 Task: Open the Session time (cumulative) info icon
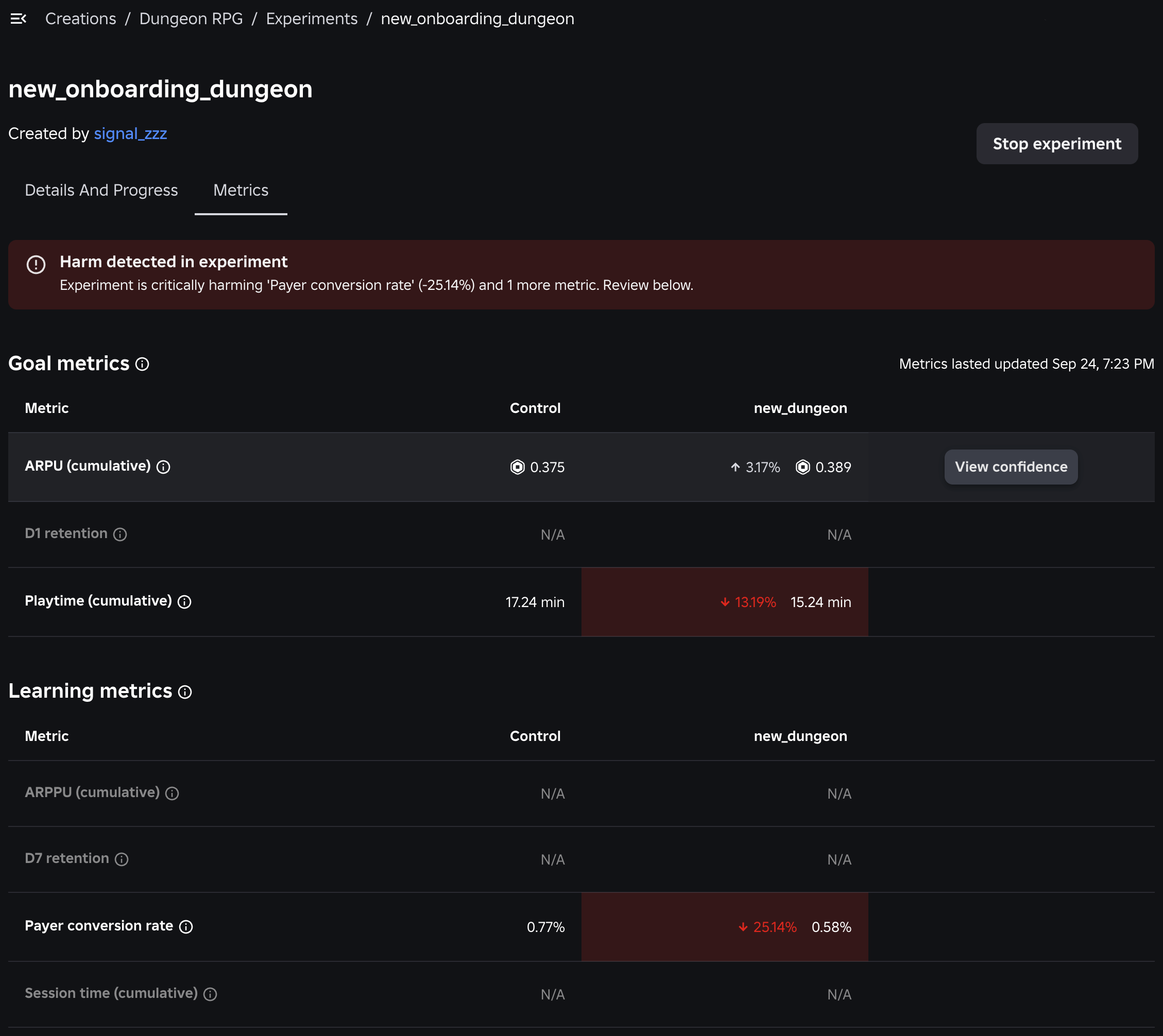(210, 994)
